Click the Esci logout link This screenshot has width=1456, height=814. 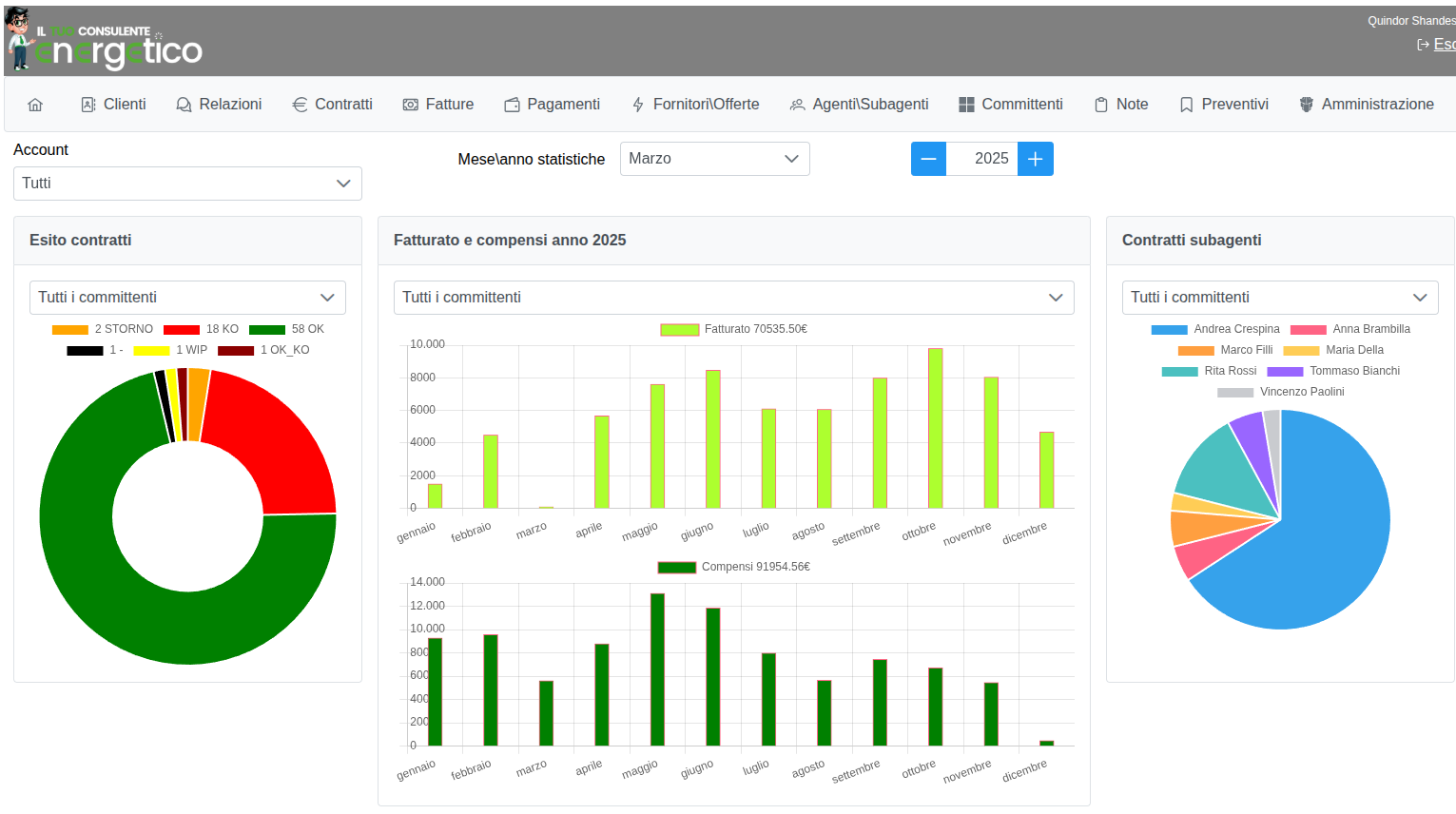(1443, 45)
